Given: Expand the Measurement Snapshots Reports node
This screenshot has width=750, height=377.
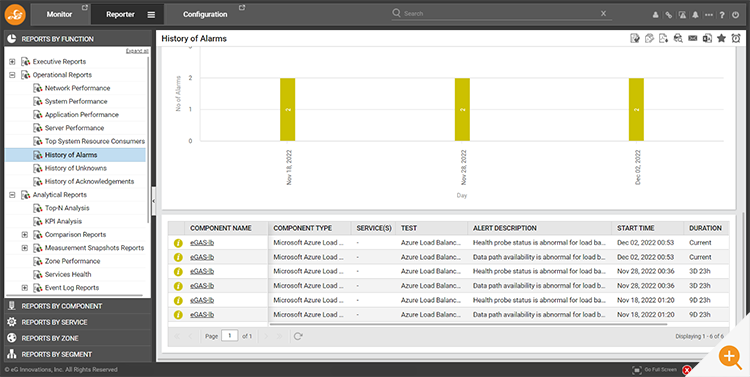Looking at the screenshot, I should pos(25,248).
